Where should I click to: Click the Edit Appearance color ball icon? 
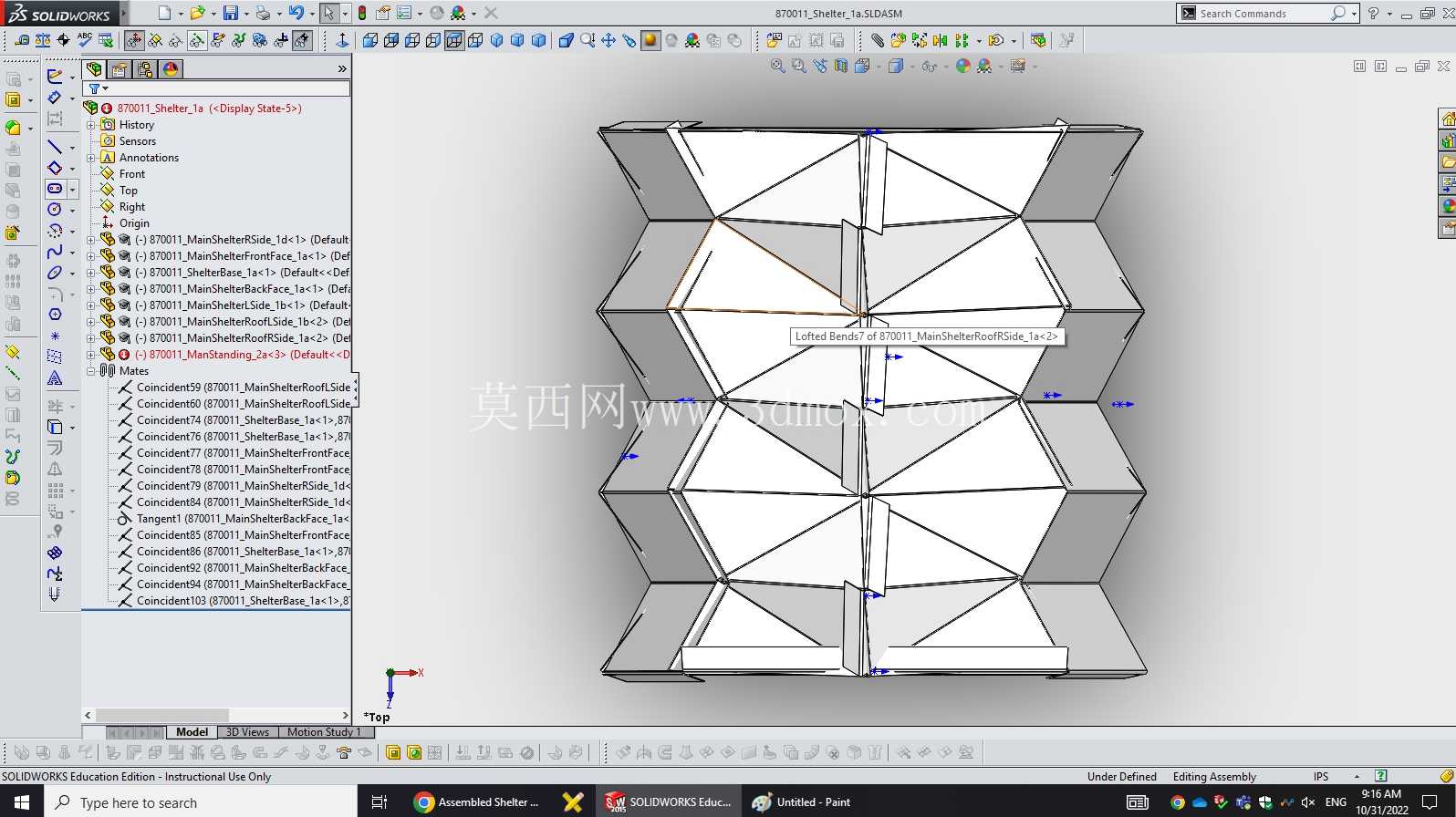pyautogui.click(x=962, y=66)
